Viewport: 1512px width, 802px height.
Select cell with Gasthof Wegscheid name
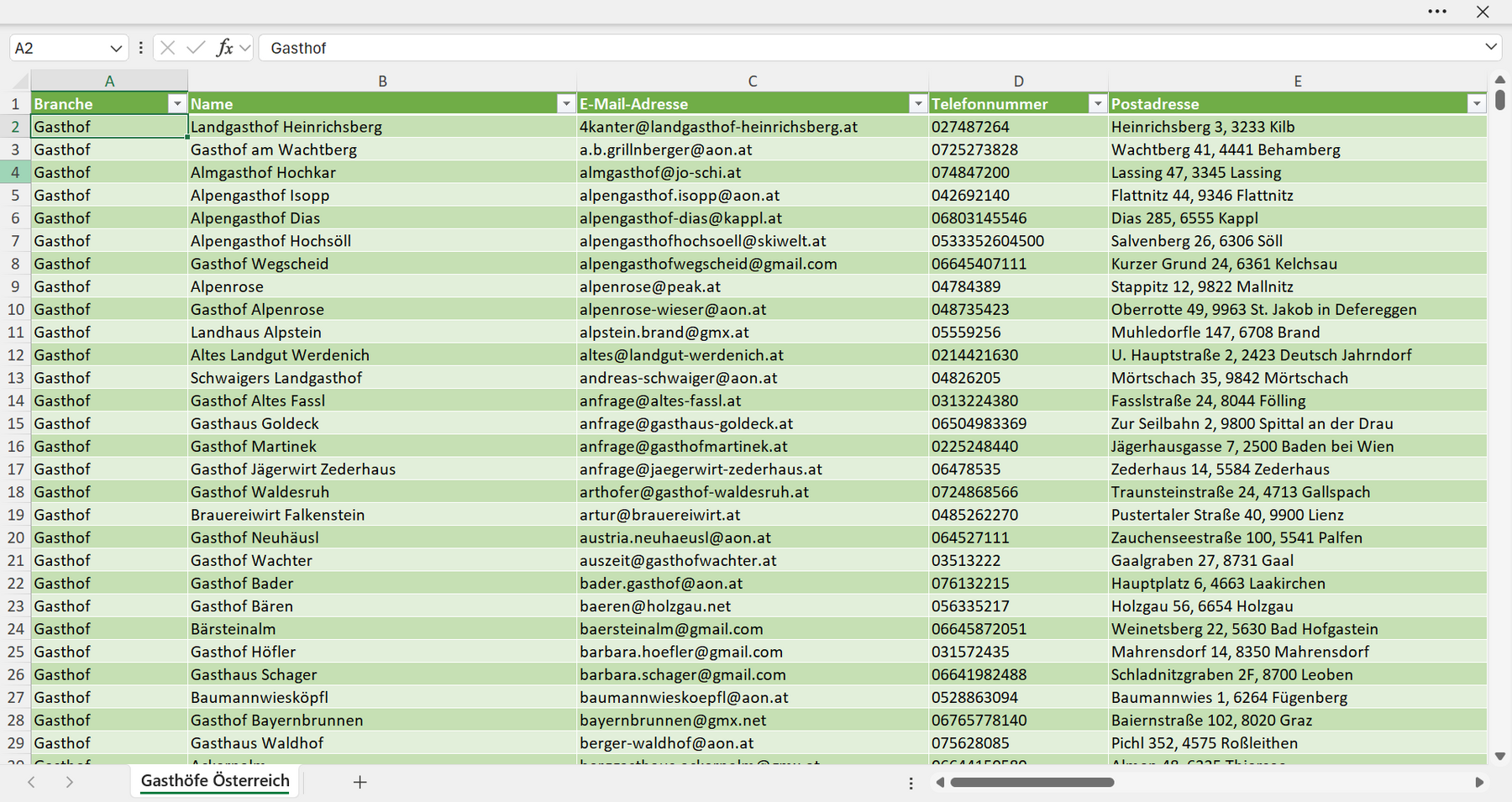click(382, 264)
